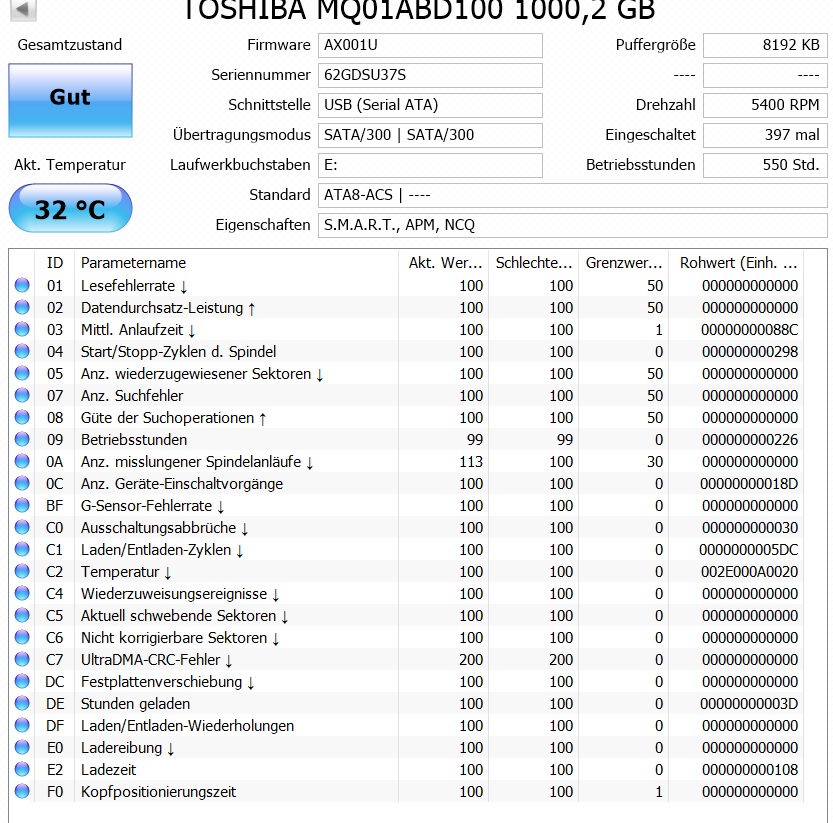Open the Gut health status button
833x823 pixels.
pyautogui.click(x=70, y=100)
